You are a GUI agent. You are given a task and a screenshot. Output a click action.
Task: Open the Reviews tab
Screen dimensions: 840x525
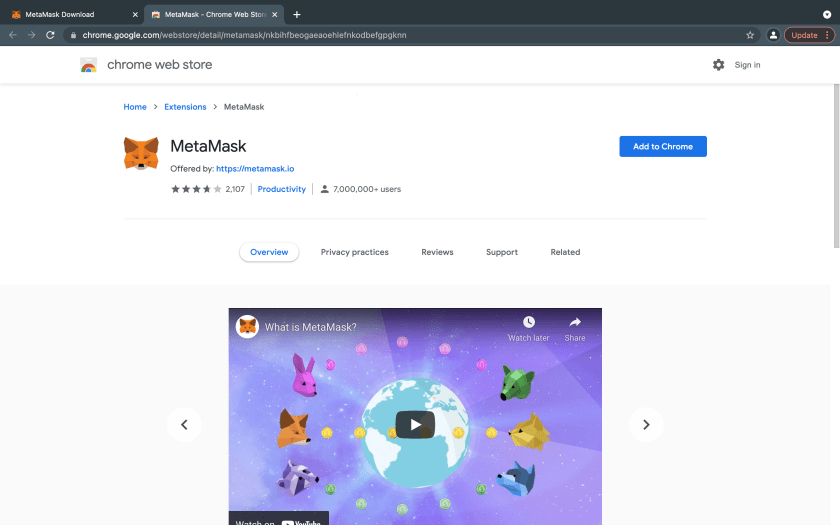click(x=437, y=252)
